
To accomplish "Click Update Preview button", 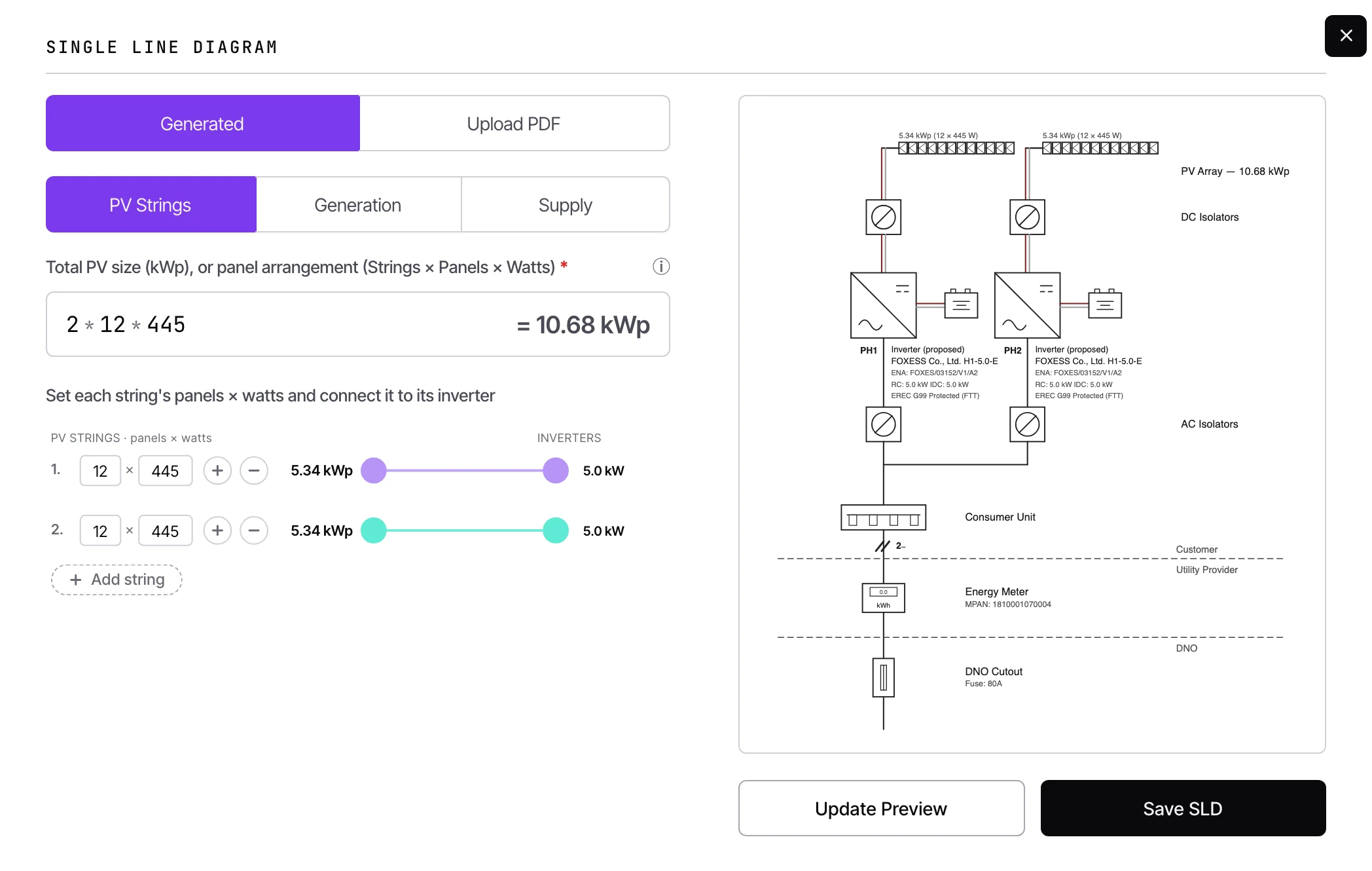I will [x=881, y=808].
